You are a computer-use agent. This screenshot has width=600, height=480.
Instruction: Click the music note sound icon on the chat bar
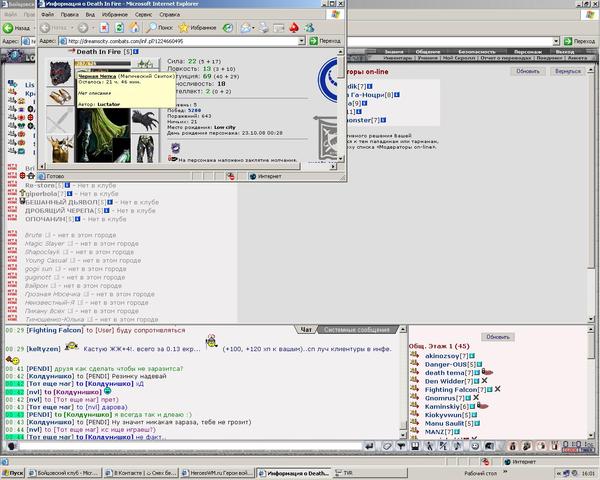457,446
